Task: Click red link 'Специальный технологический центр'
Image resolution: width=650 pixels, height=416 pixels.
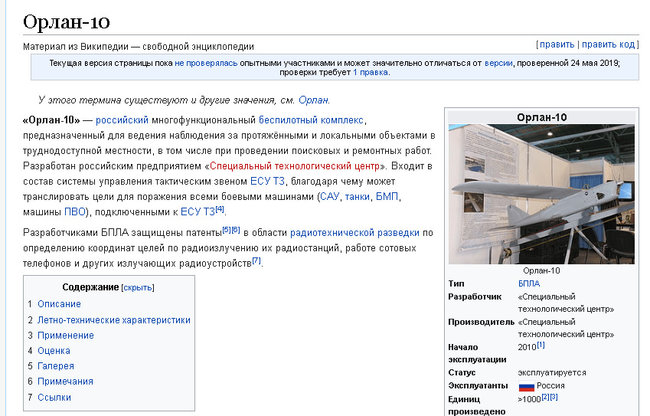Action: click(x=294, y=166)
